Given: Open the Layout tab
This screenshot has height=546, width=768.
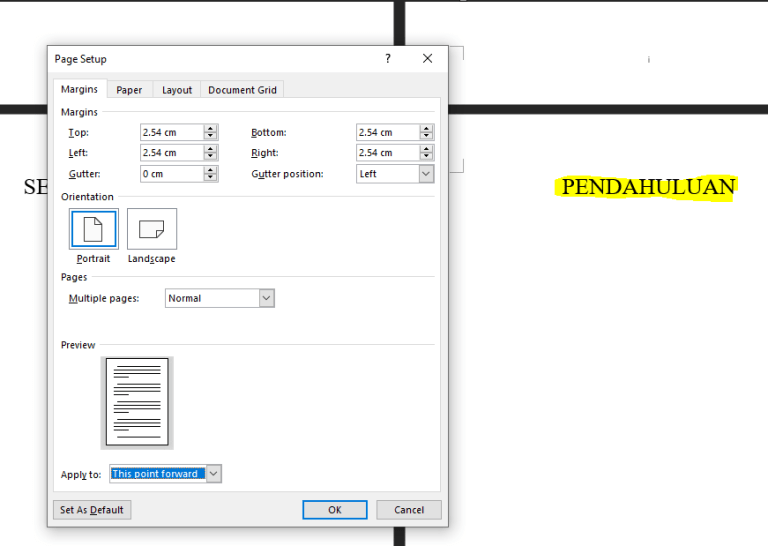Looking at the screenshot, I should (x=177, y=90).
